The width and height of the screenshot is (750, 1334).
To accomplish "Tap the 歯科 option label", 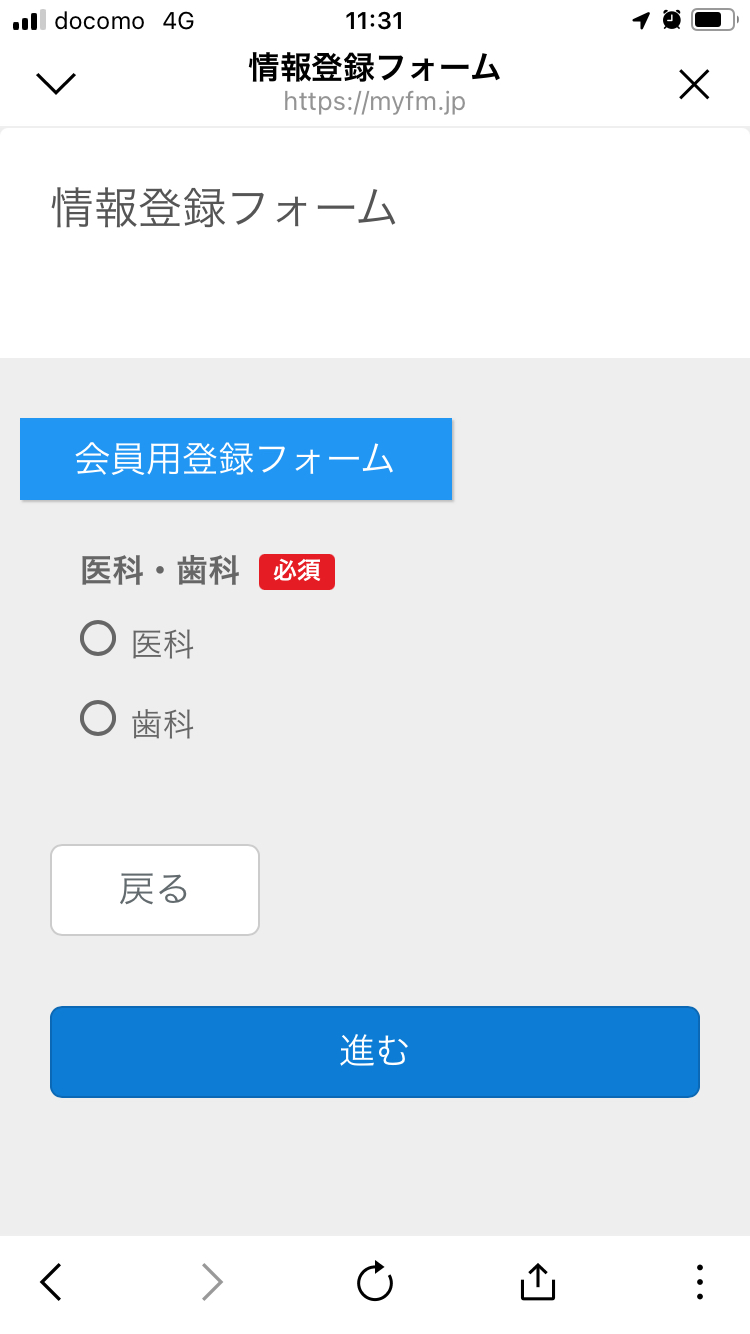I will click(x=163, y=725).
